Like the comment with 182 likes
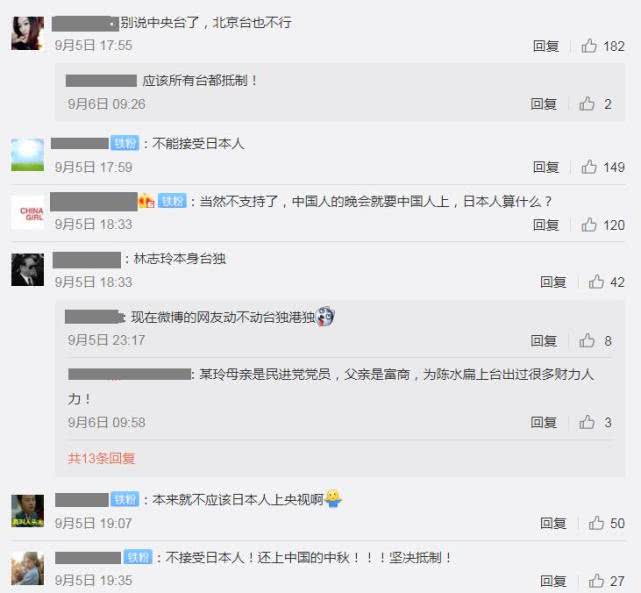The image size is (641, 593). 589,46
